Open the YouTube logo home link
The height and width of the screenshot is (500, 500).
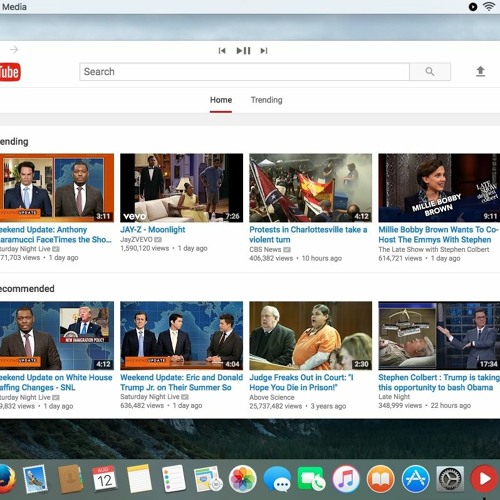pyautogui.click(x=10, y=72)
